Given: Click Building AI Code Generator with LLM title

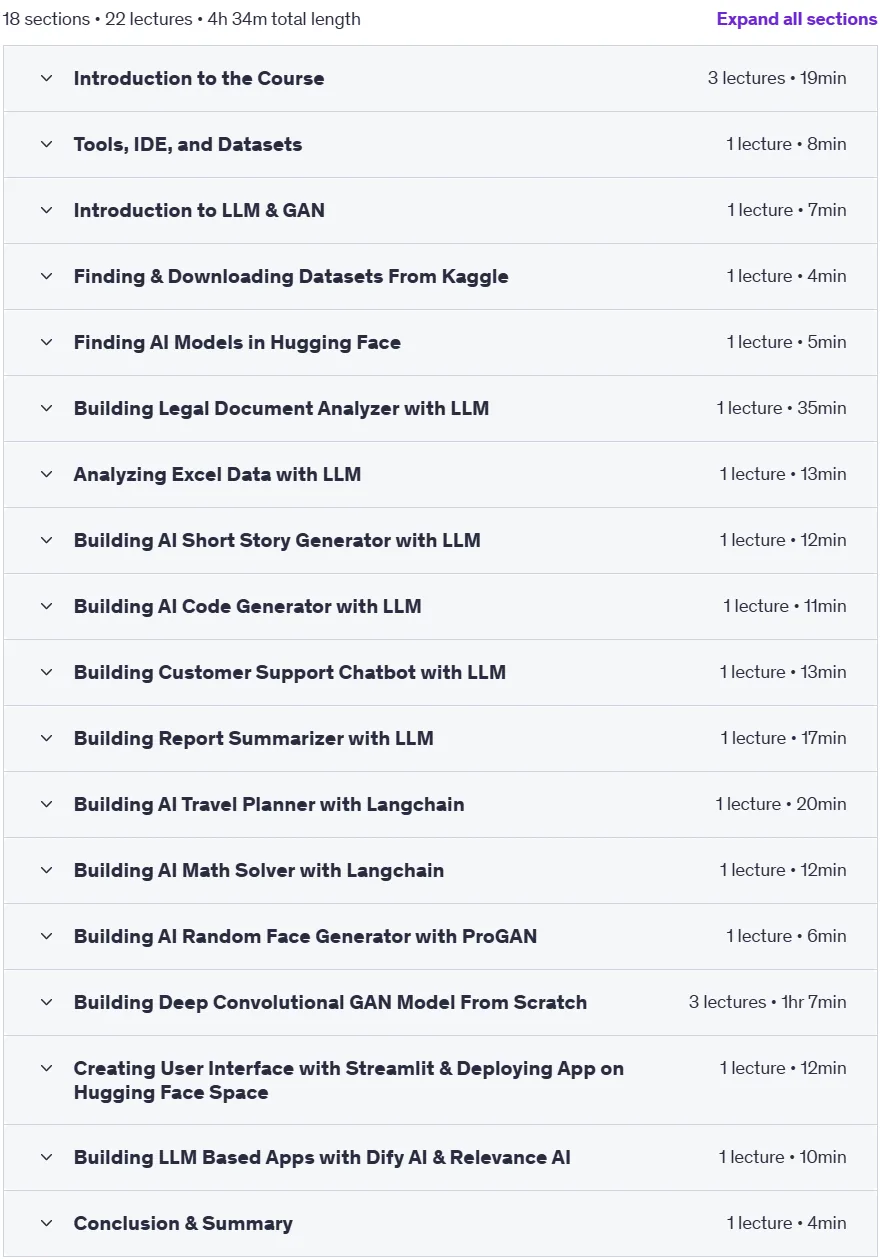Looking at the screenshot, I should 247,606.
